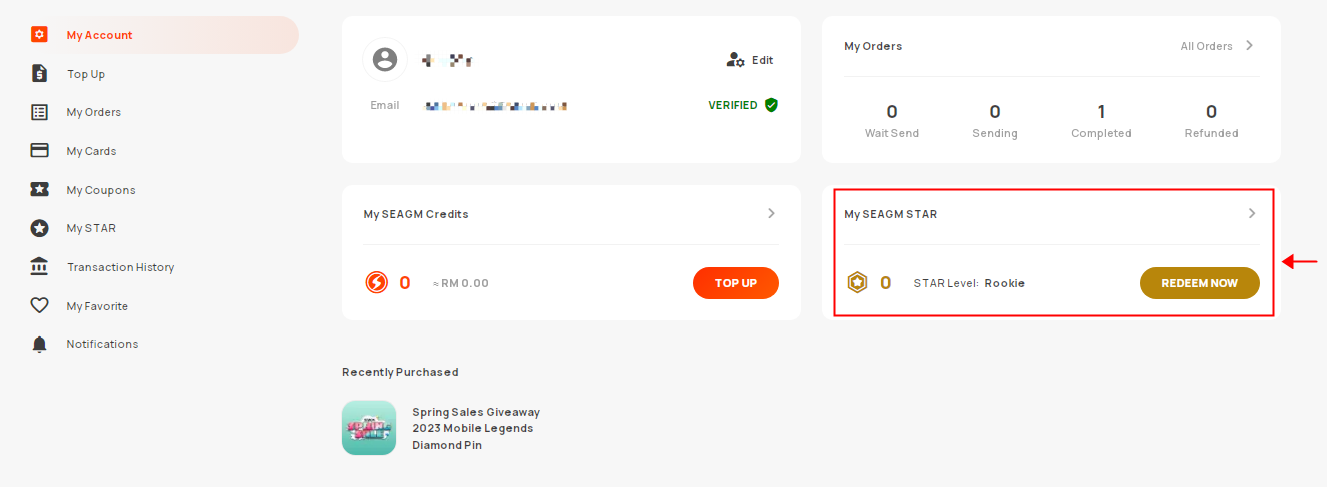This screenshot has height=487, width=1327.
Task: Click the My Account gear icon
Action: [39, 35]
